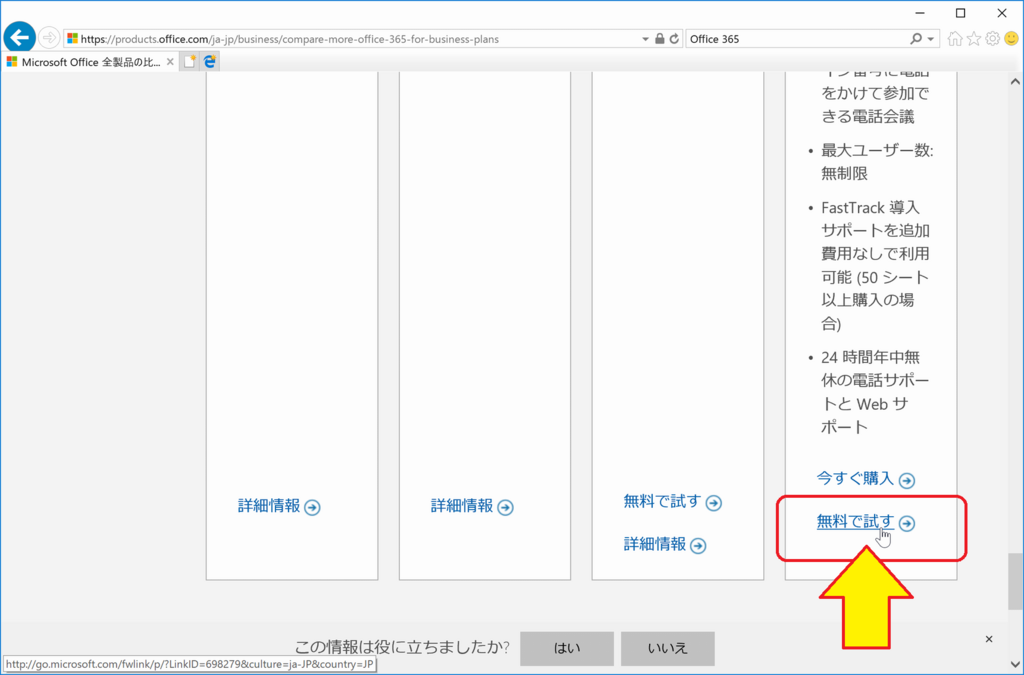Open 詳細情報 link in first plan column

(x=269, y=506)
